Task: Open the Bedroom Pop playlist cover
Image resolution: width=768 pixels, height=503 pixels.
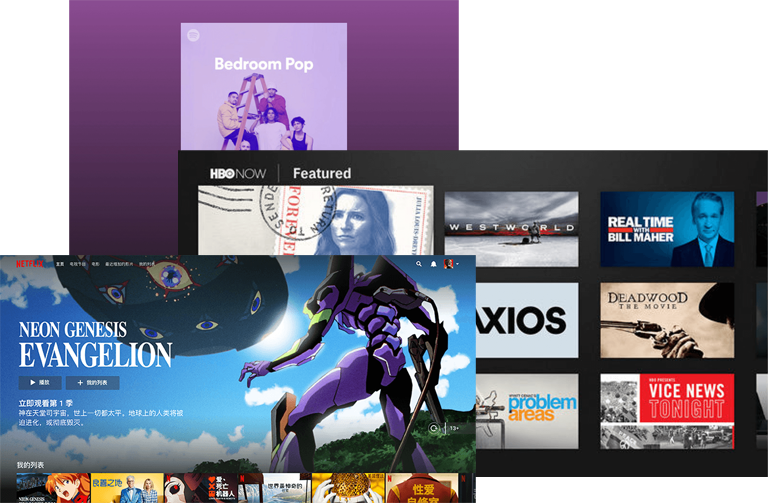Action: pos(264,87)
